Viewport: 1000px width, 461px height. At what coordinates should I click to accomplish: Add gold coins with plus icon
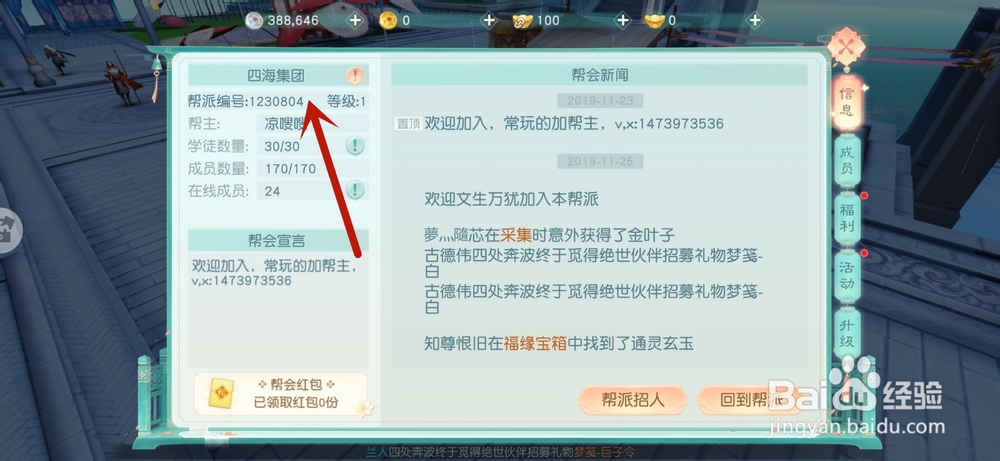pyautogui.click(x=489, y=21)
